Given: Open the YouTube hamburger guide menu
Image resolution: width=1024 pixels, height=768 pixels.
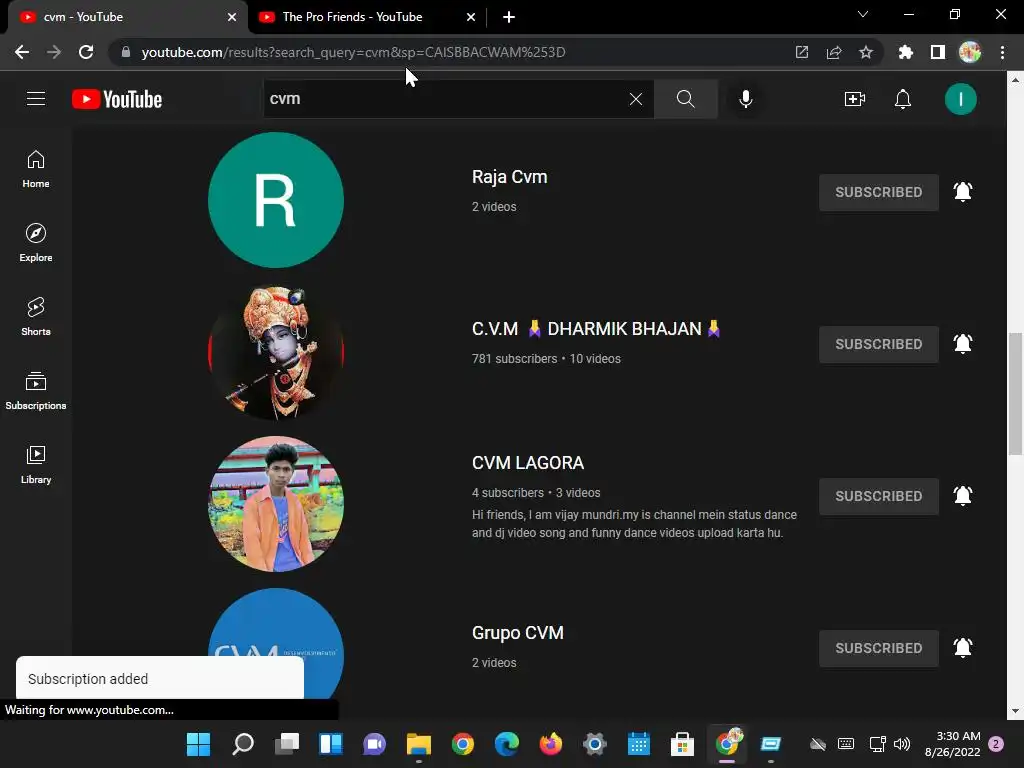Looking at the screenshot, I should point(36,99).
